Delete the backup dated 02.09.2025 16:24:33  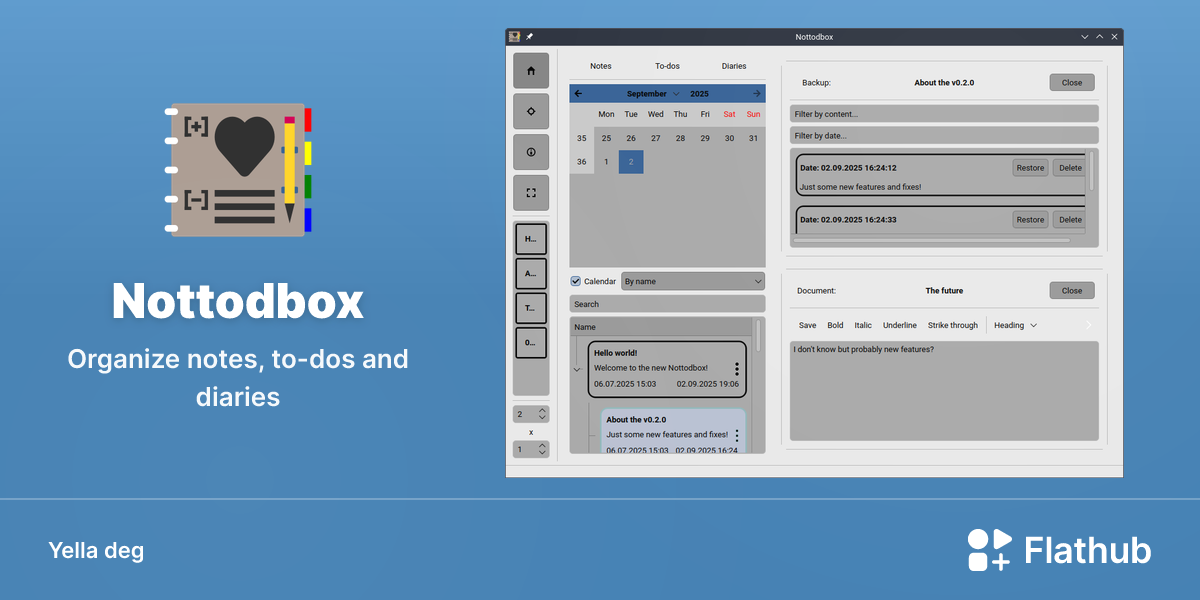coord(1069,220)
